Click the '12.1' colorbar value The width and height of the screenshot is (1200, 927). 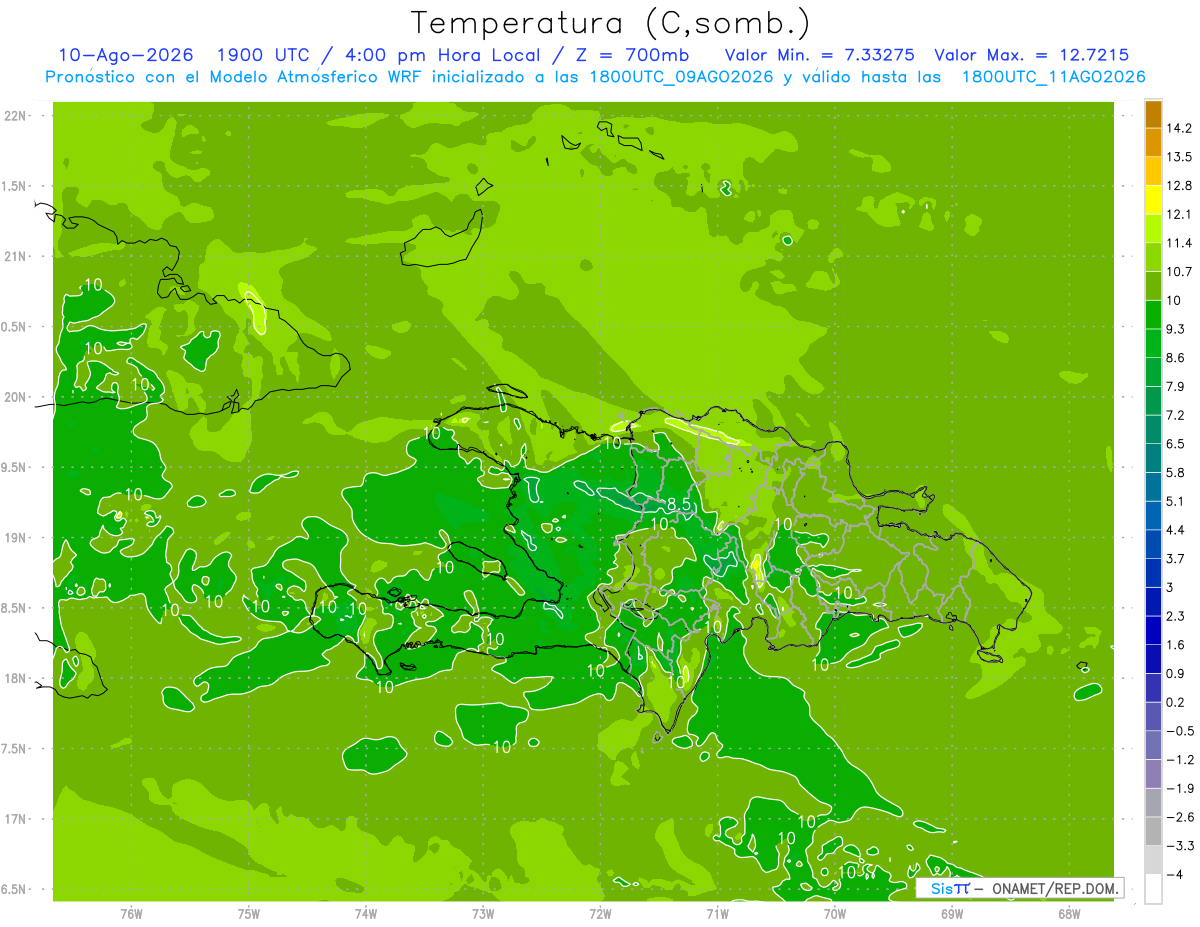coord(1180,214)
